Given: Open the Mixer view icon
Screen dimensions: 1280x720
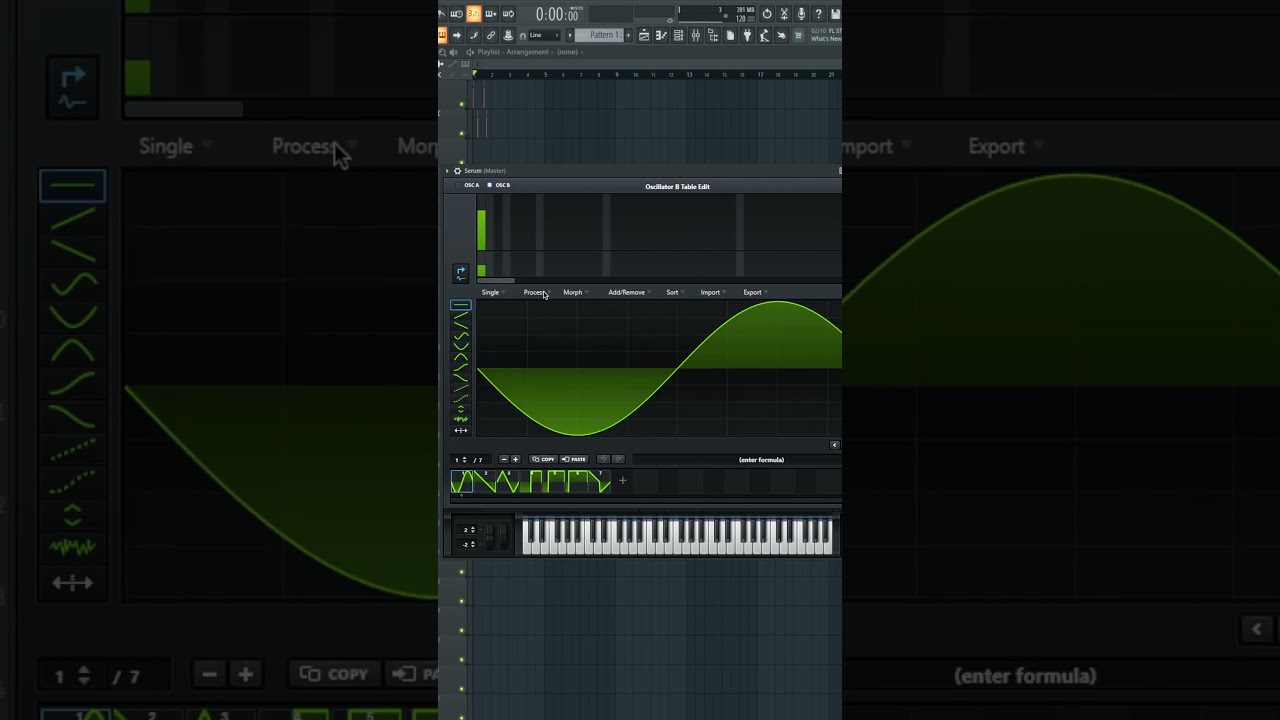Looking at the screenshot, I should click(x=696, y=35).
